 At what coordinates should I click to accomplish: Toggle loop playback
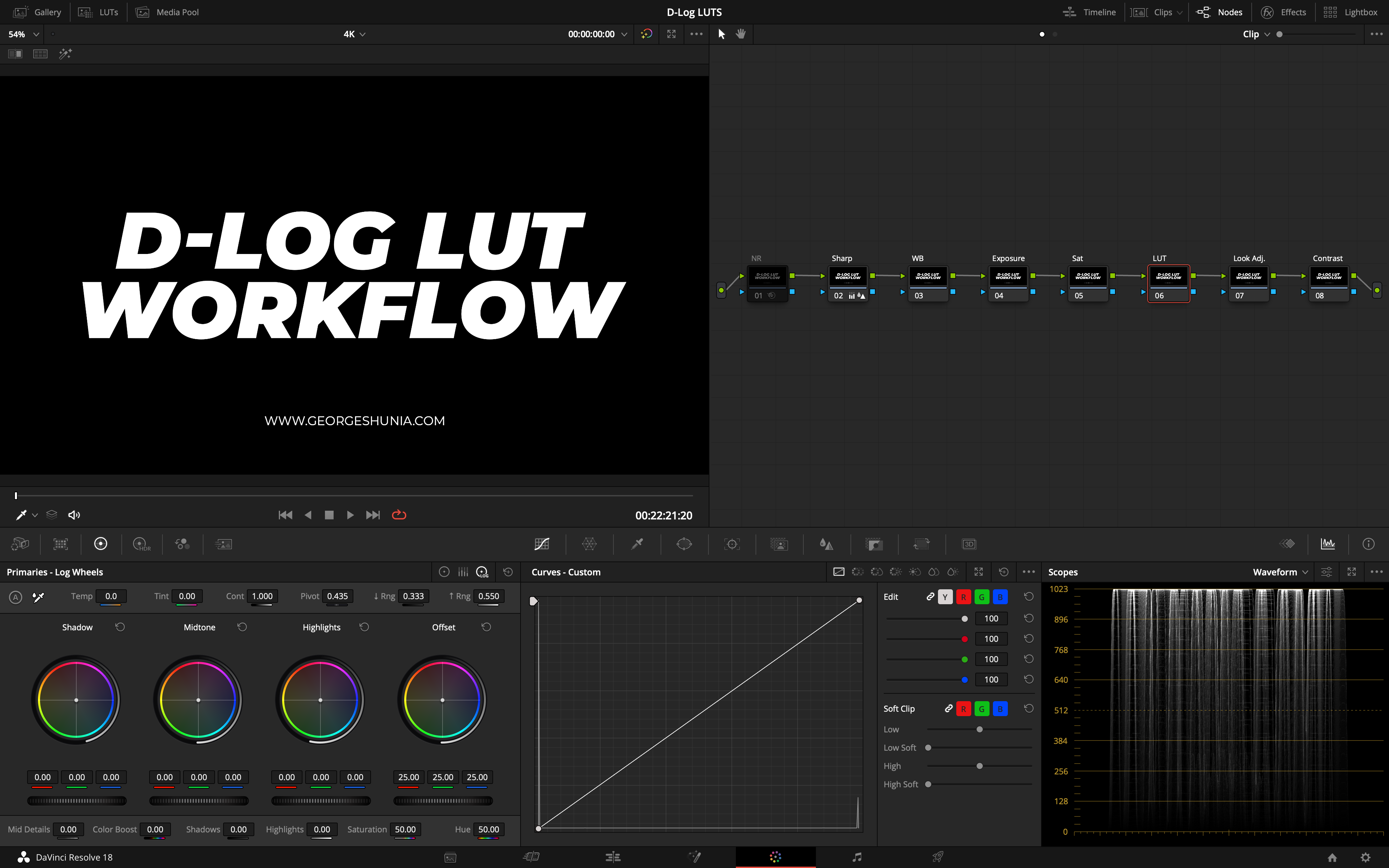399,515
